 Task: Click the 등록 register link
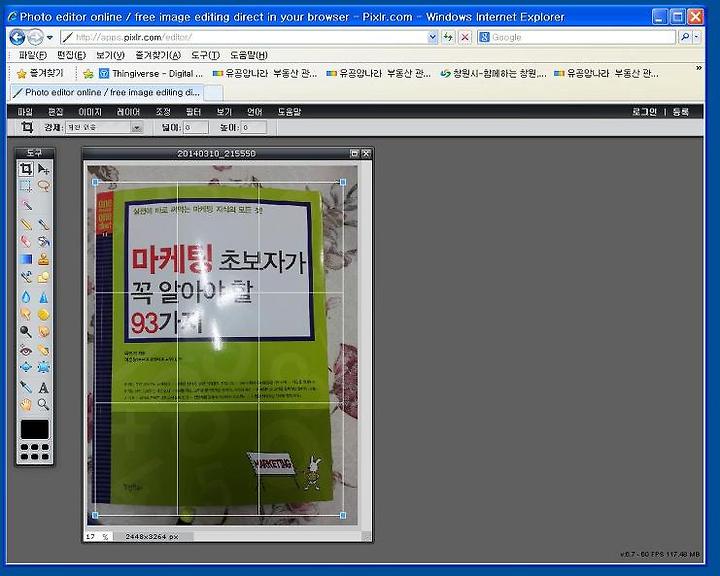[x=681, y=112]
